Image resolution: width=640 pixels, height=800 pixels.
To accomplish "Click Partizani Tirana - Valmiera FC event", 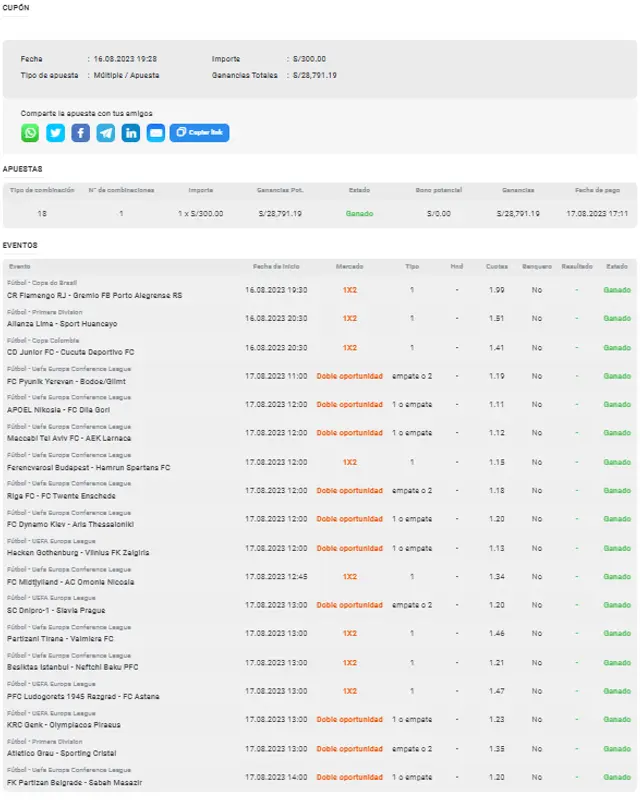I will tap(60, 639).
